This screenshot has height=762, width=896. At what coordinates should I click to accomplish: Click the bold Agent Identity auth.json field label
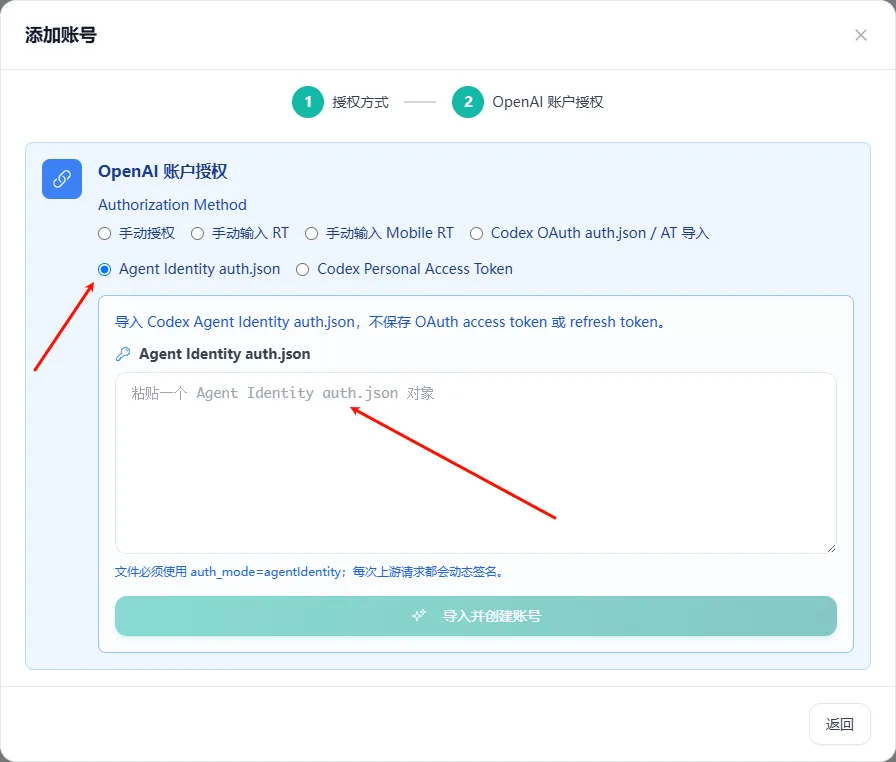pos(225,354)
